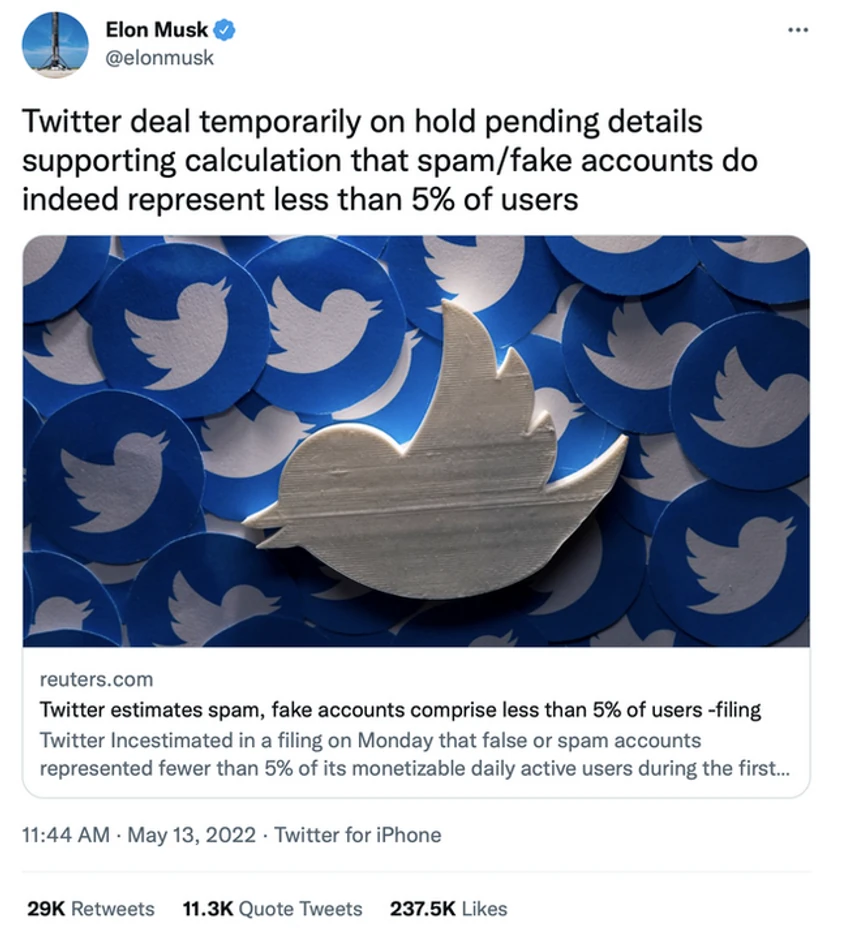
Task: Click the '29K' retweet count number
Action: [x=44, y=908]
